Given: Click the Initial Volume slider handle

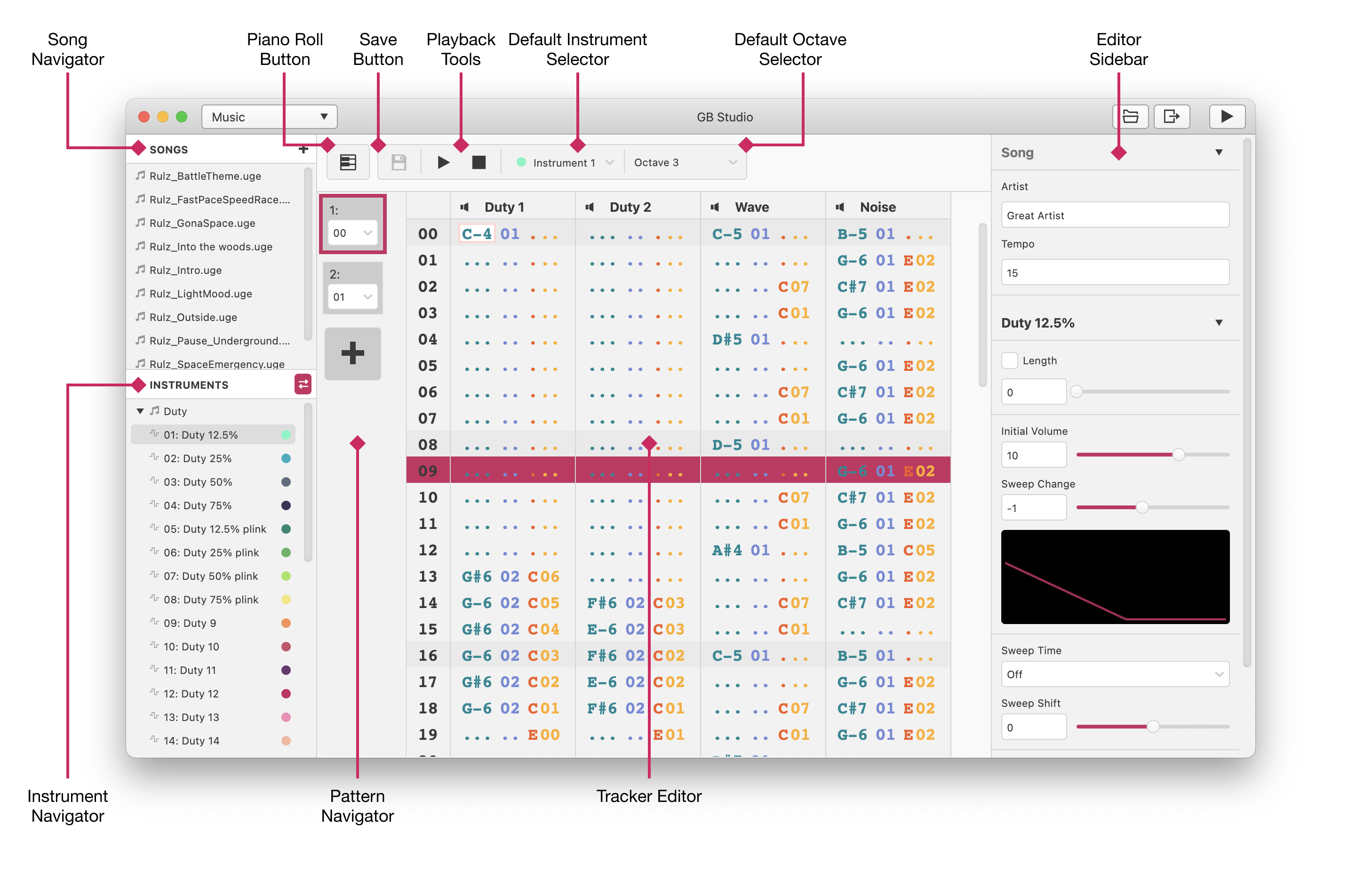Looking at the screenshot, I should (1178, 455).
